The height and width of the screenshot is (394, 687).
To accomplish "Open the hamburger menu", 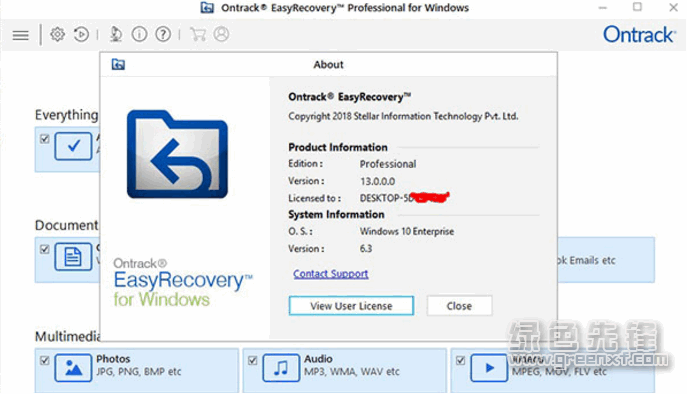I will (x=20, y=35).
